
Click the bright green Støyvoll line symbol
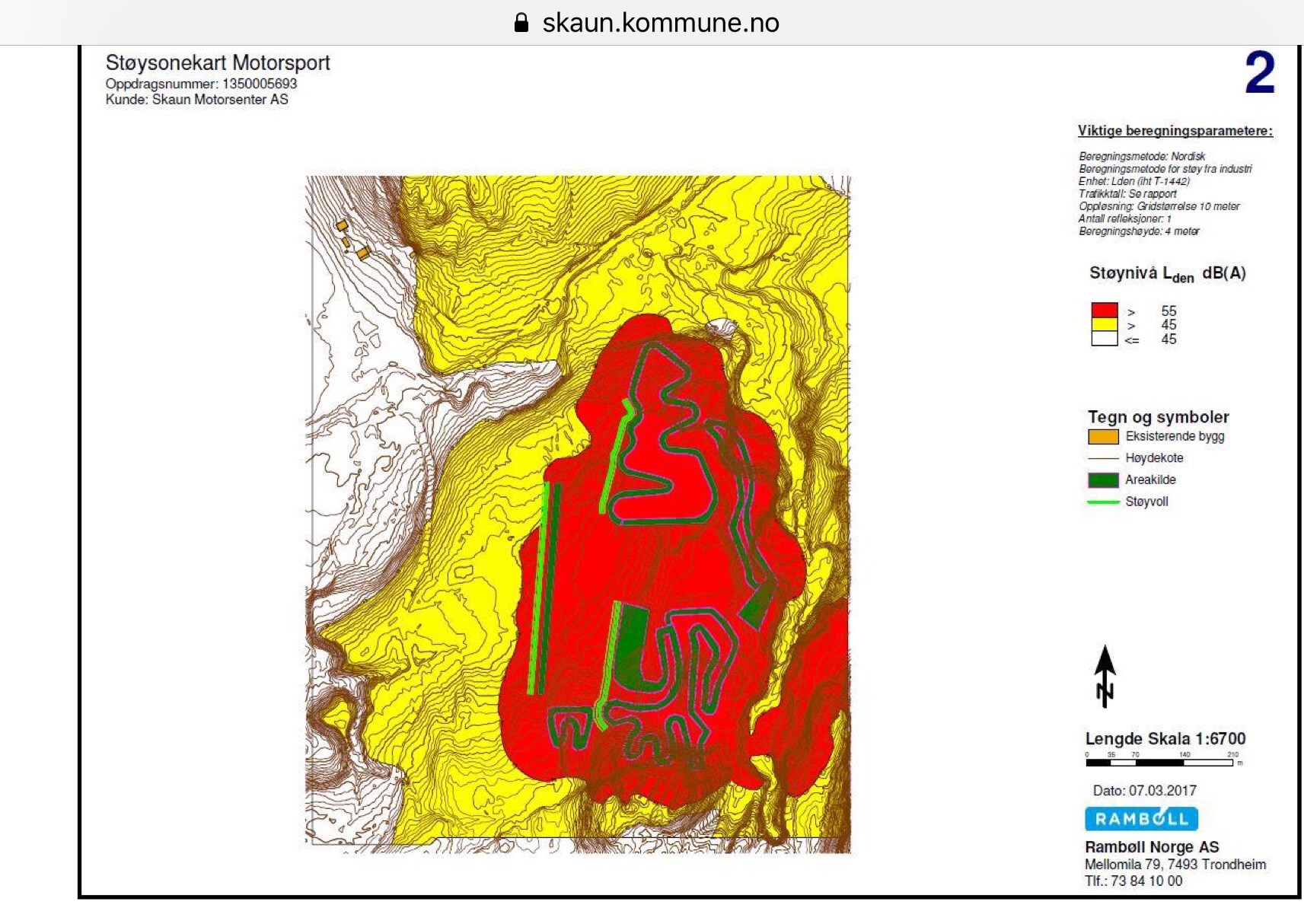pyautogui.click(x=1103, y=502)
